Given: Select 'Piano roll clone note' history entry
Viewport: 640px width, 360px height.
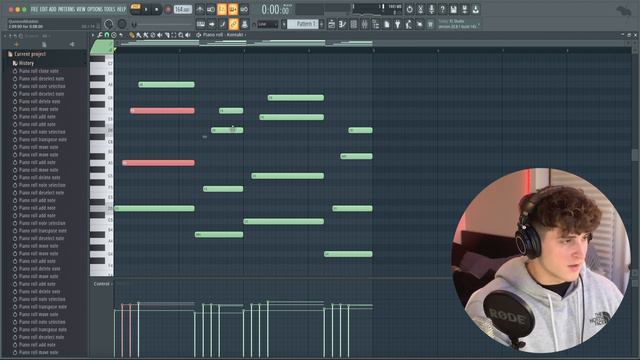Looking at the screenshot, I should pyautogui.click(x=39, y=71).
